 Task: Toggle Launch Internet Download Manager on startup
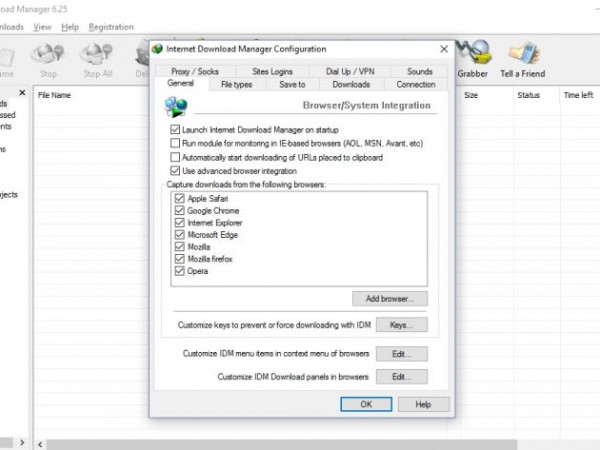[x=175, y=129]
